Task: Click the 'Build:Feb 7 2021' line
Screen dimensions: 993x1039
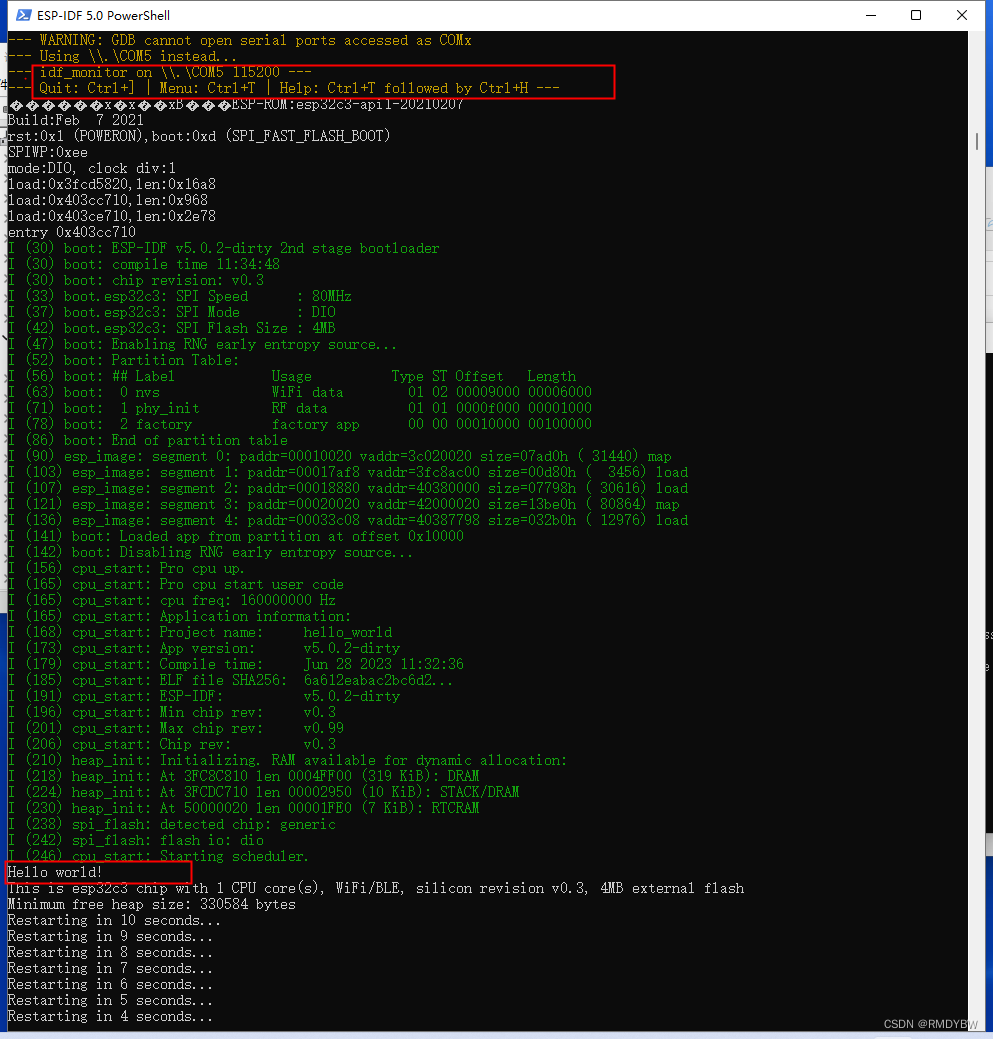Action: tap(76, 120)
